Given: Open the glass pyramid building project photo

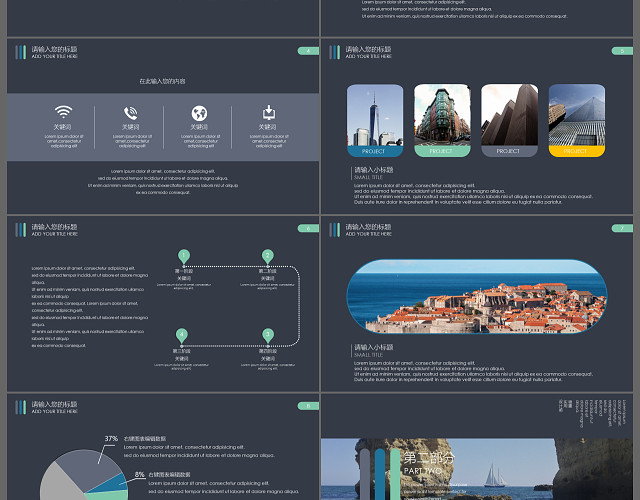Looking at the screenshot, I should point(577,115).
